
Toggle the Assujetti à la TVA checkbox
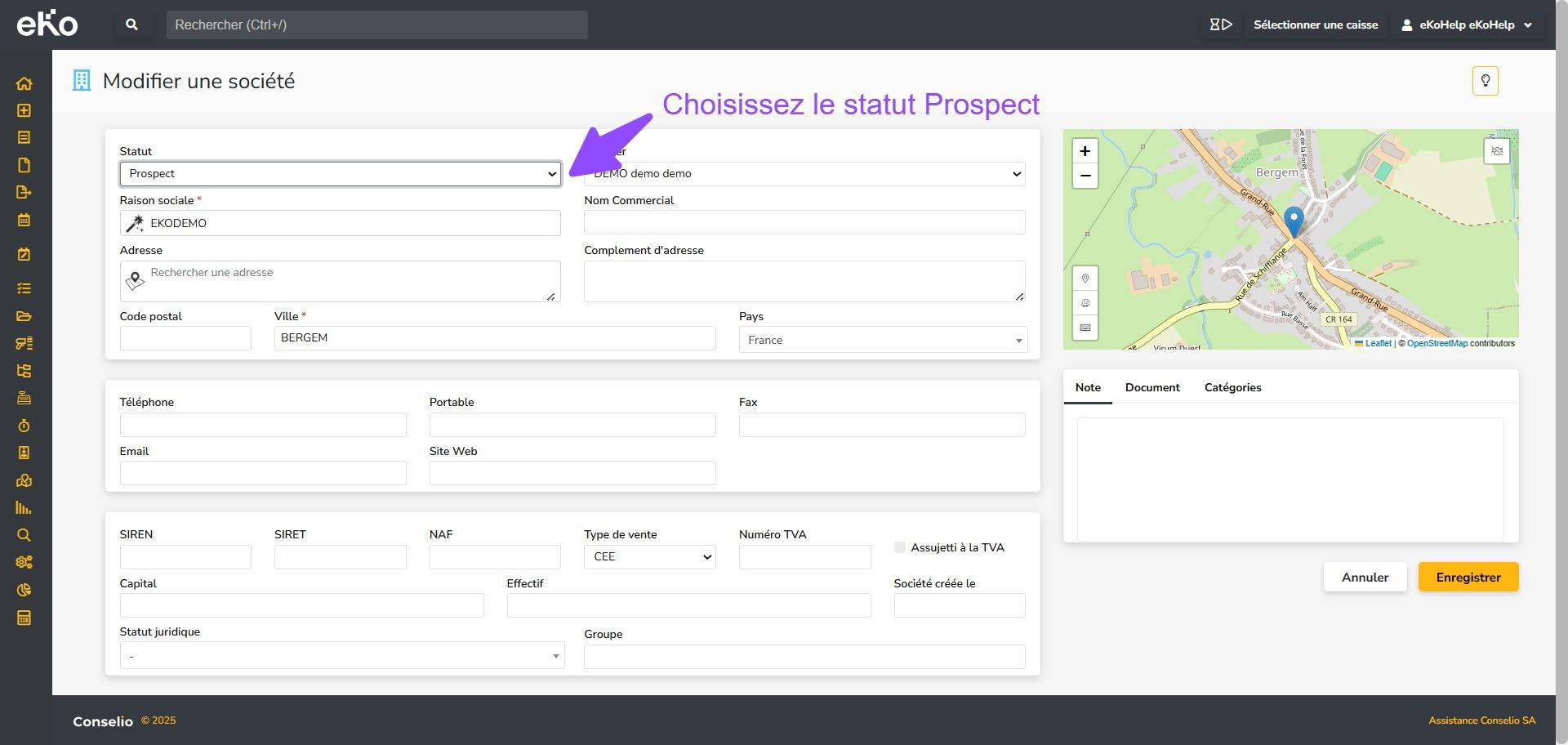(900, 547)
